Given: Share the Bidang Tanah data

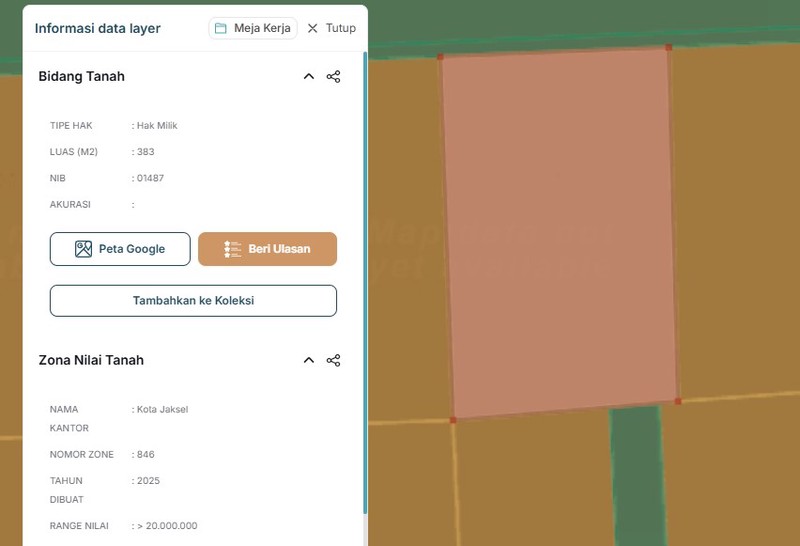Looking at the screenshot, I should point(334,77).
